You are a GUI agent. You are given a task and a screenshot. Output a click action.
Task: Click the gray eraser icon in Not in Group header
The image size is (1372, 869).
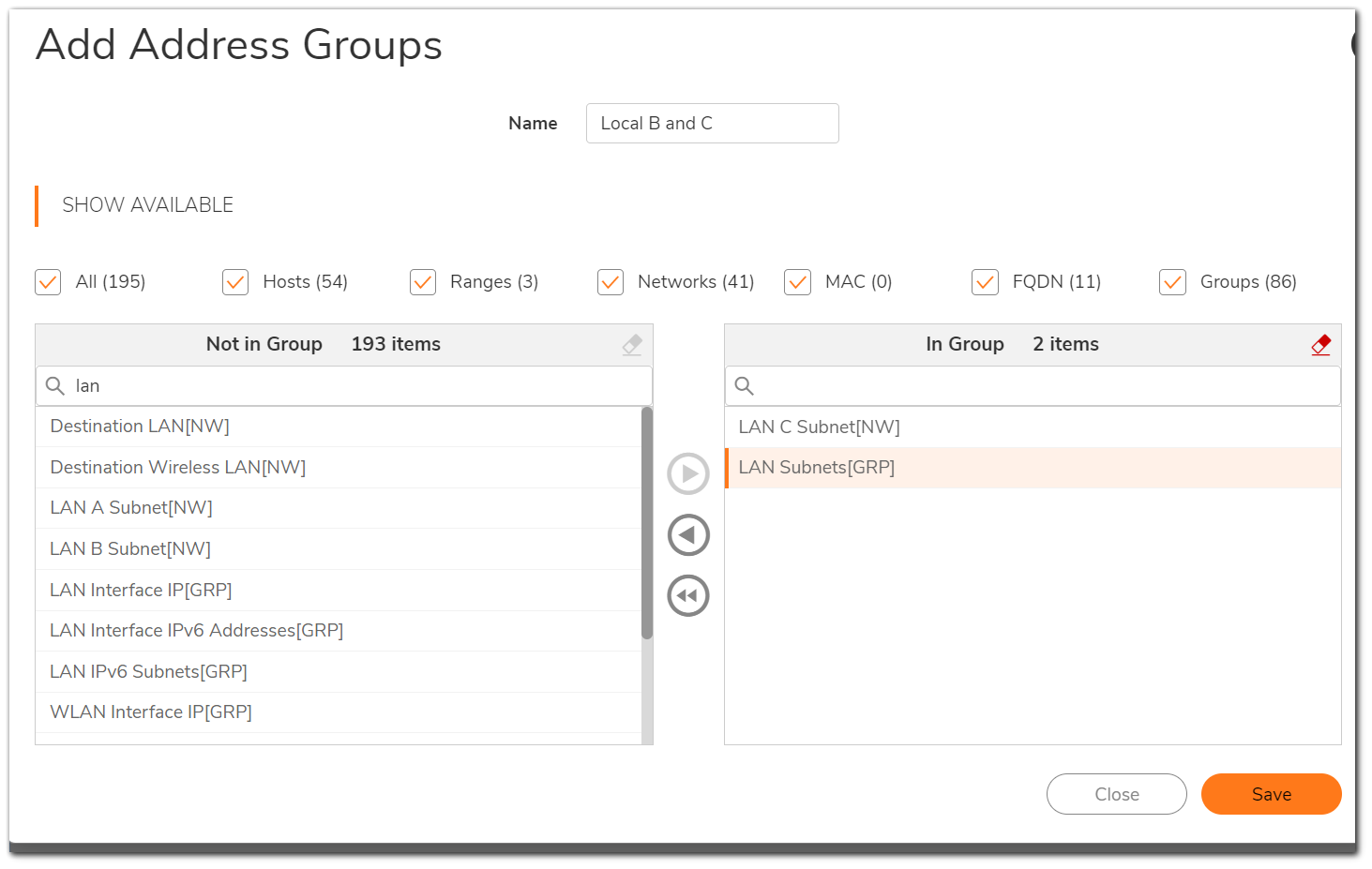click(632, 345)
